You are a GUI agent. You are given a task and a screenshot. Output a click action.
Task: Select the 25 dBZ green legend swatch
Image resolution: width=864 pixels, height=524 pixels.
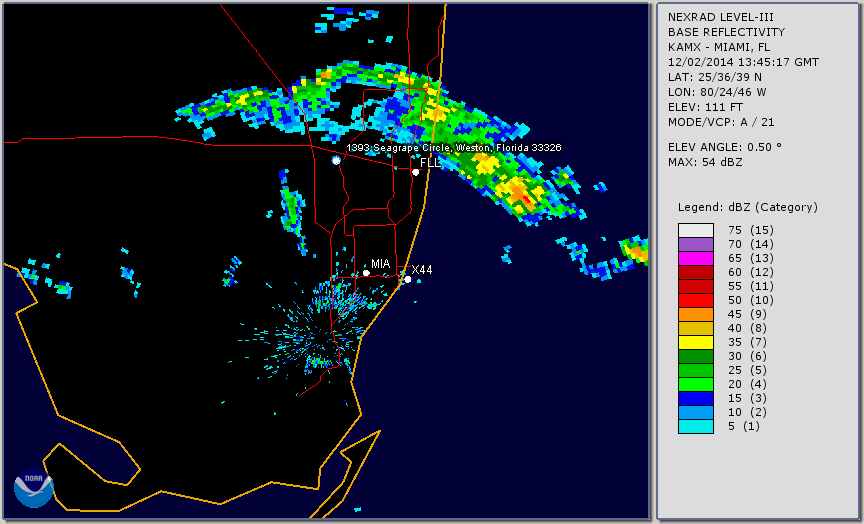696,370
